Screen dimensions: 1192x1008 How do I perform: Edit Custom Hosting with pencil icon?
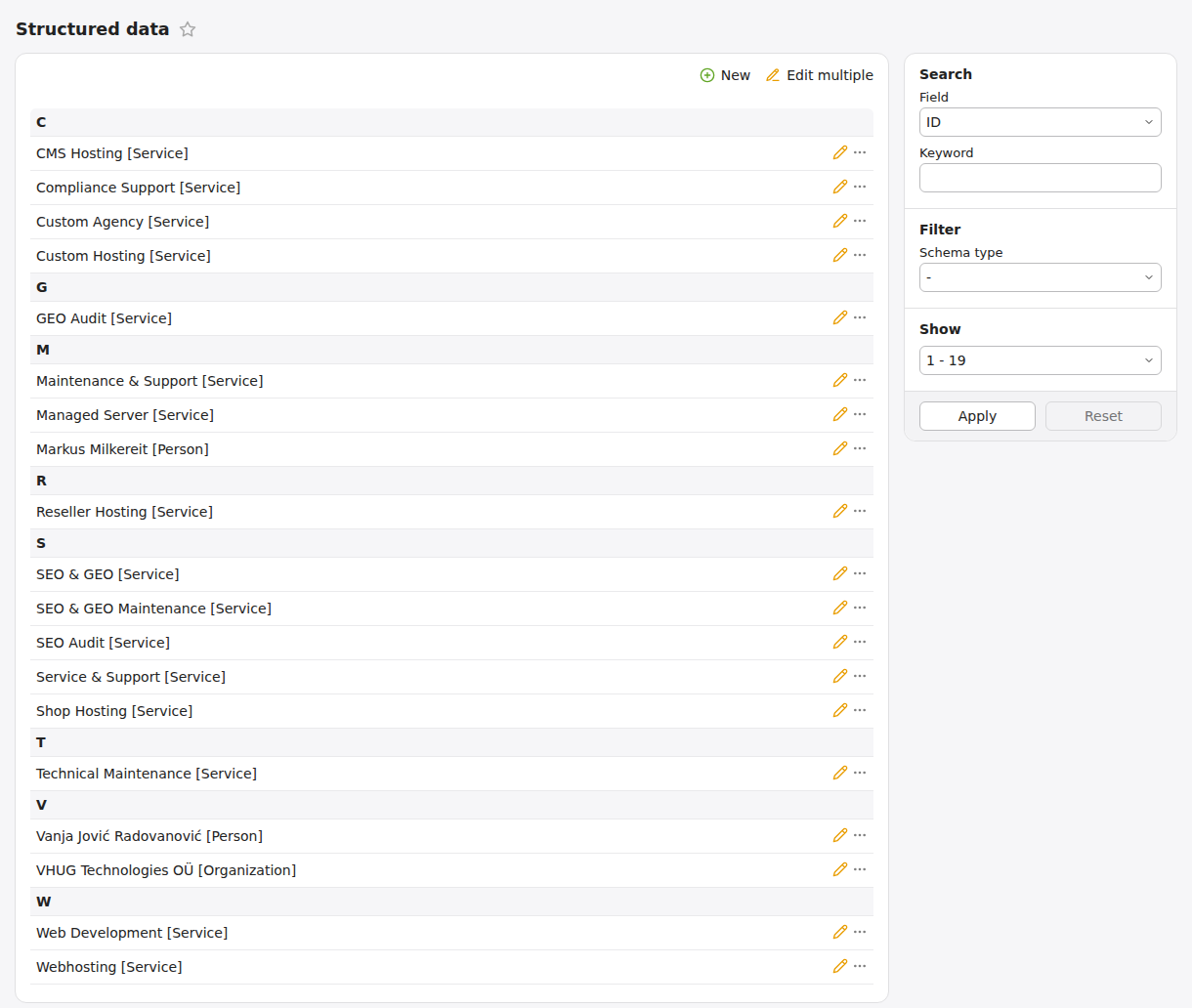tap(840, 255)
